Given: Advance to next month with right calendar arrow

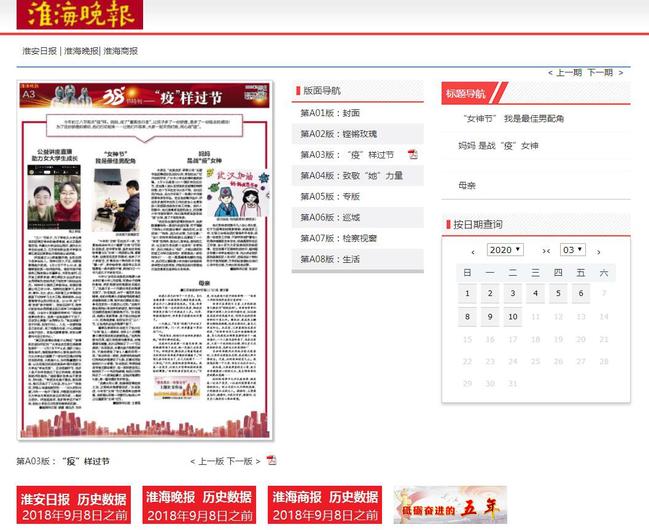Looking at the screenshot, I should coord(598,250).
